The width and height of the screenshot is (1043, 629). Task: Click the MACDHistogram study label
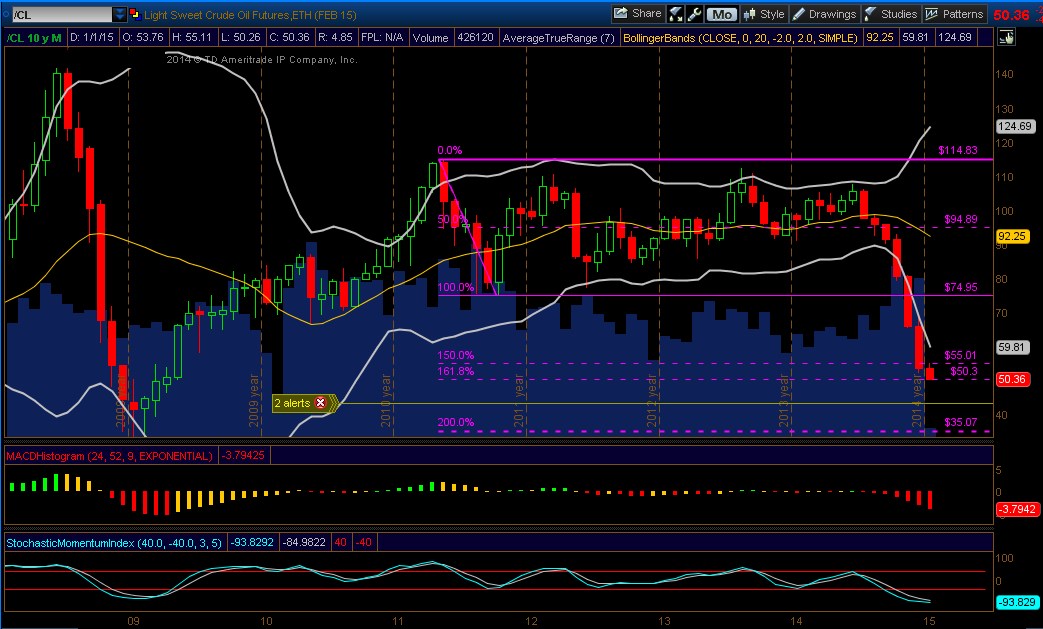110,456
